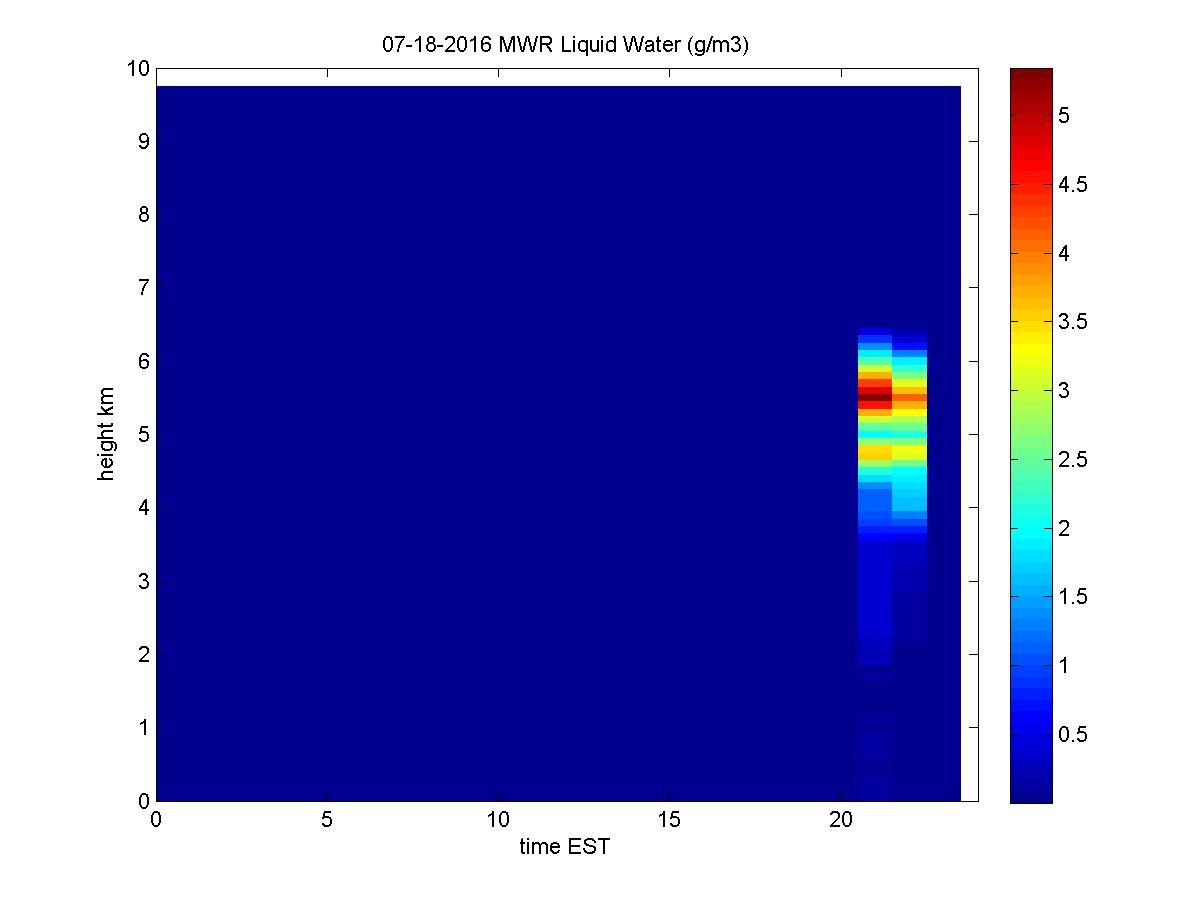Click y-axis tick label '9'
The height and width of the screenshot is (900, 1200).
144,142
